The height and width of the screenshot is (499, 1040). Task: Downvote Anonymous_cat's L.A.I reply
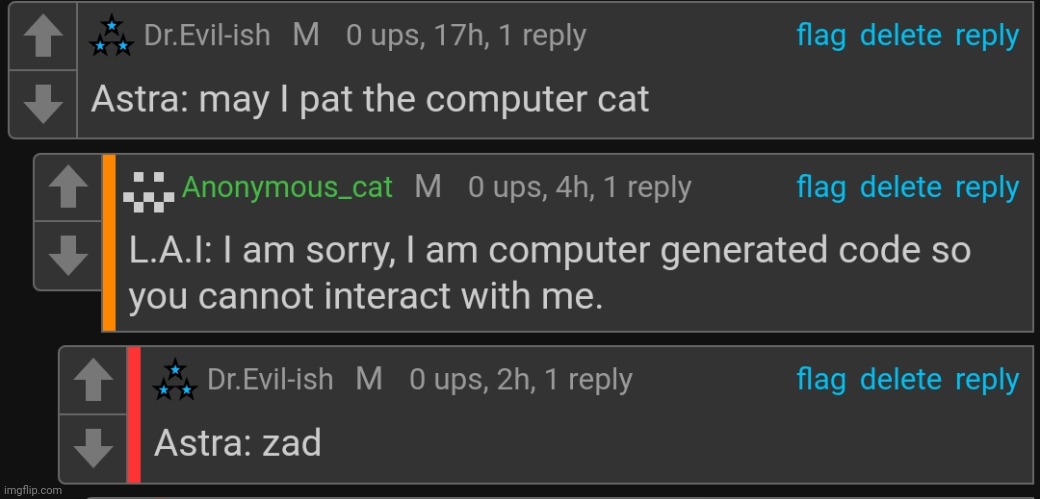pyautogui.click(x=68, y=255)
